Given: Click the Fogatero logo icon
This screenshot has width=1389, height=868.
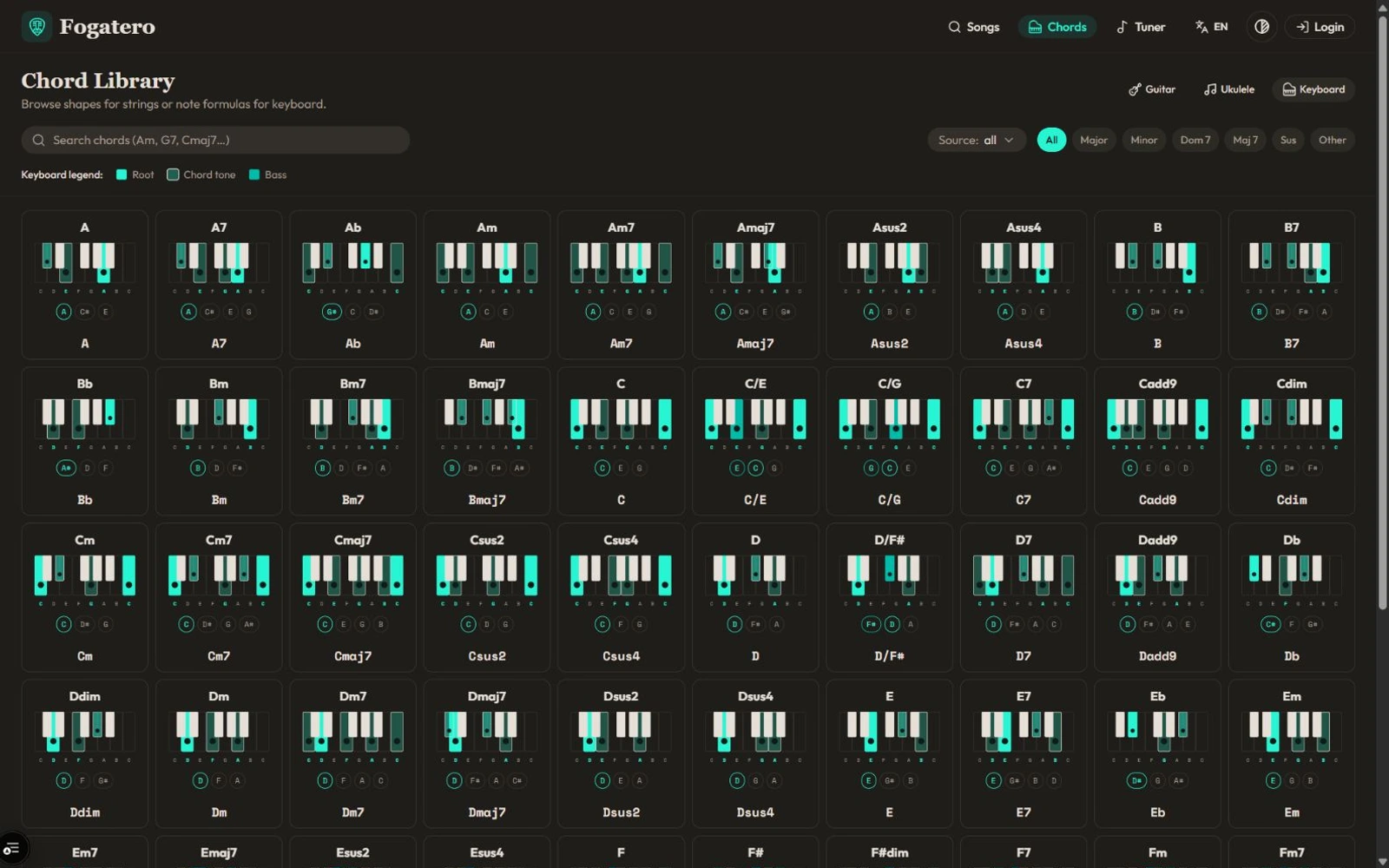Looking at the screenshot, I should click(x=36, y=27).
